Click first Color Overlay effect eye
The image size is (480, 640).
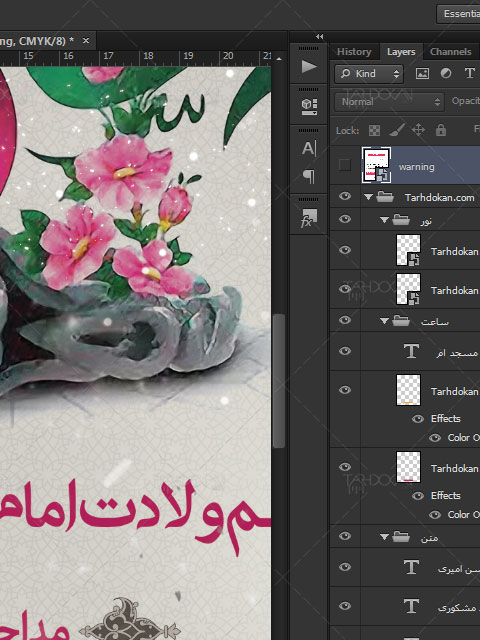(435, 438)
